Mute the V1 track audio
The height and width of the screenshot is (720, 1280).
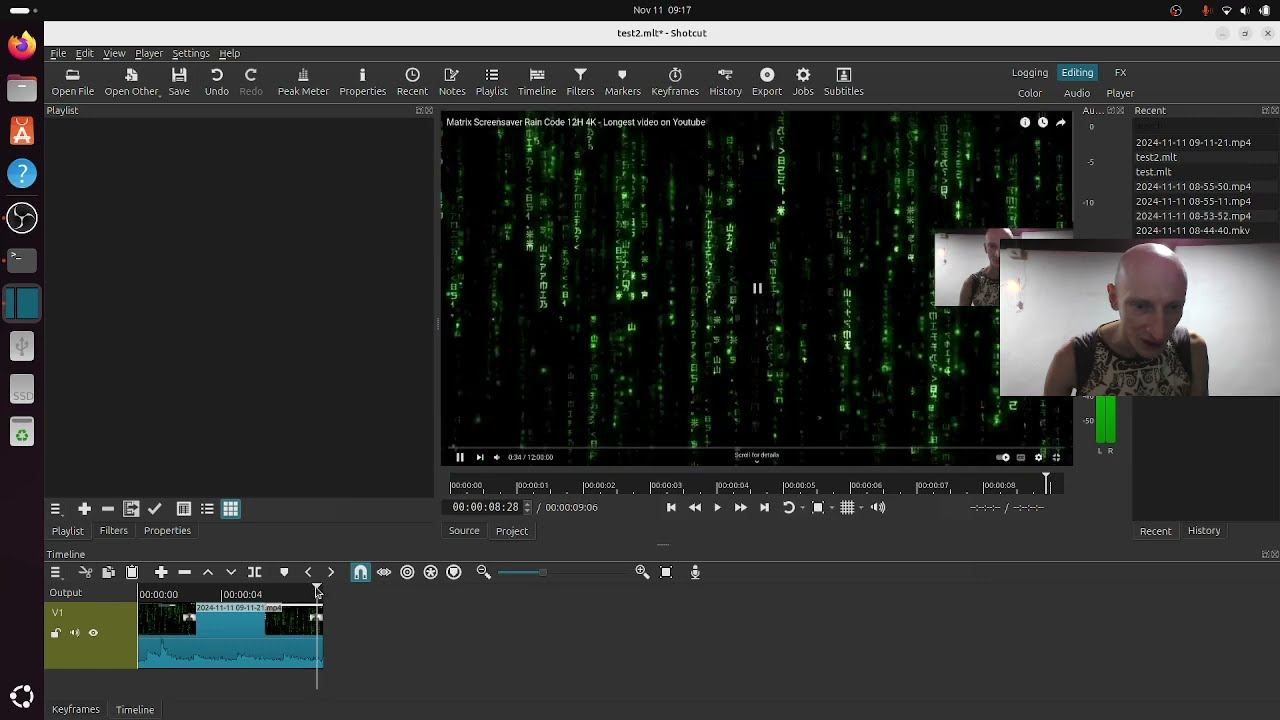(x=74, y=633)
